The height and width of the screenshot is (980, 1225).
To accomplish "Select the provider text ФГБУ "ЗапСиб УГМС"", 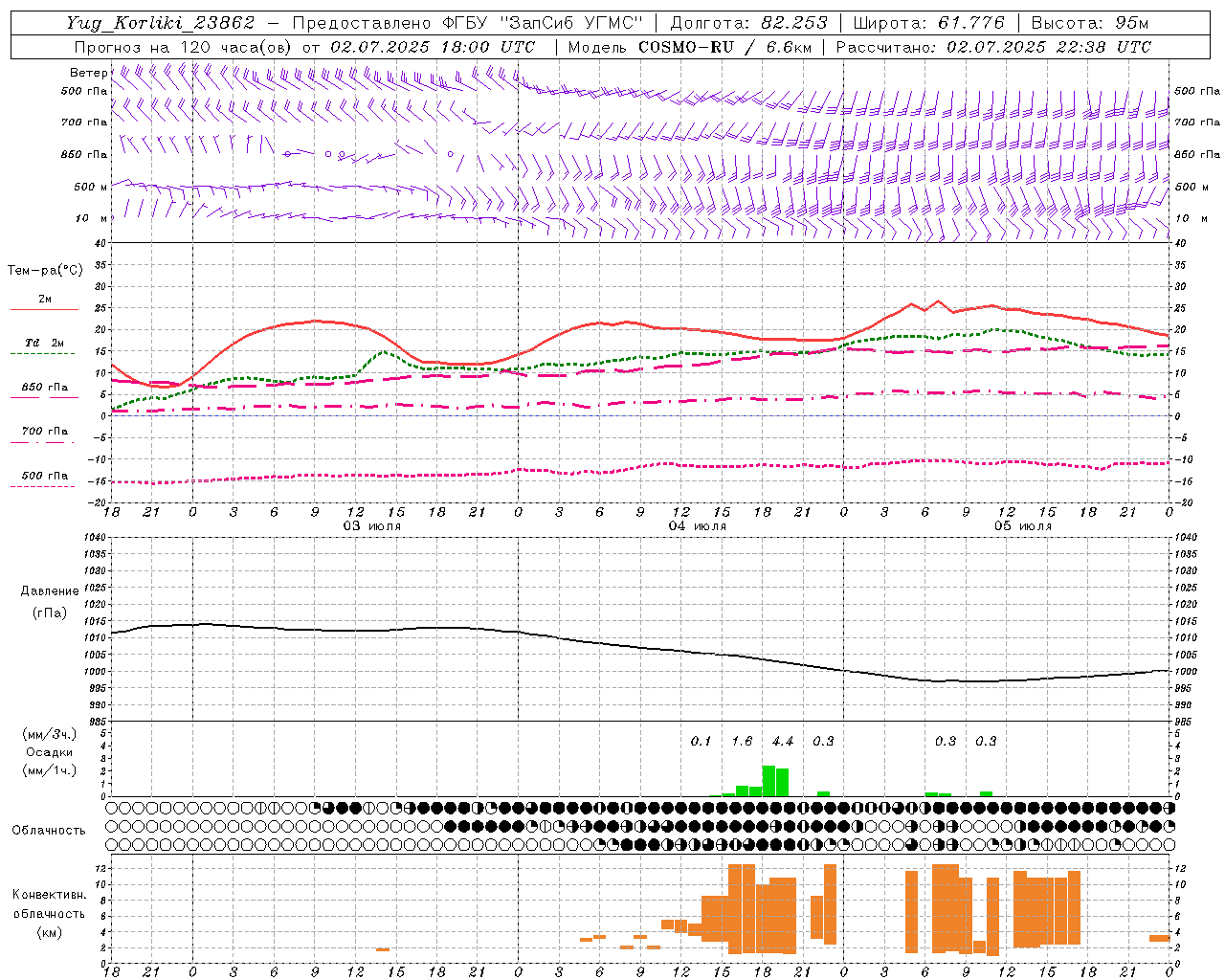I will (545, 23).
